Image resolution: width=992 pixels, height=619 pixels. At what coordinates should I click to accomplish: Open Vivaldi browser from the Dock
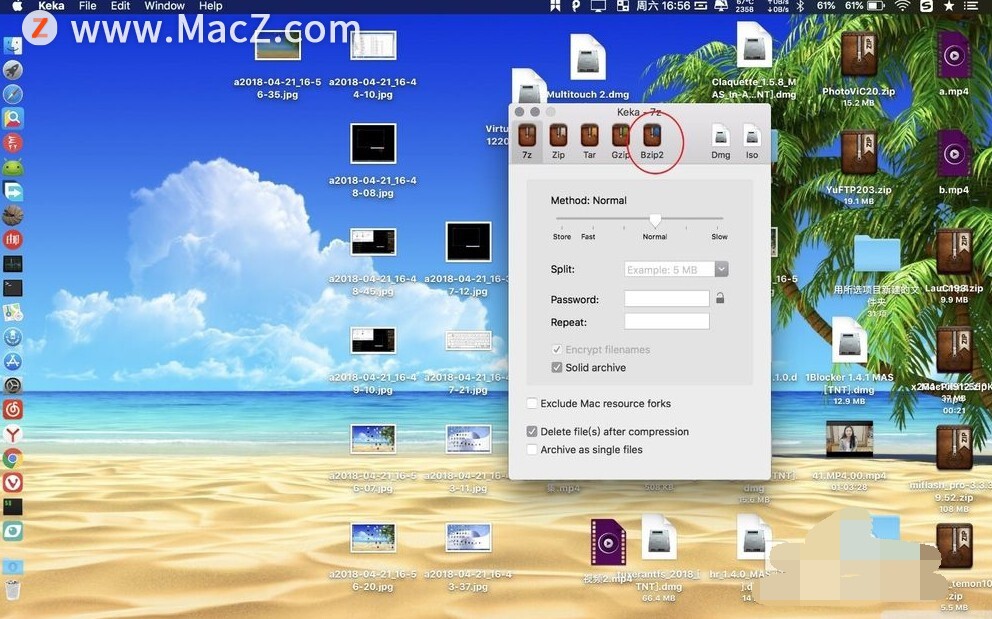point(13,482)
